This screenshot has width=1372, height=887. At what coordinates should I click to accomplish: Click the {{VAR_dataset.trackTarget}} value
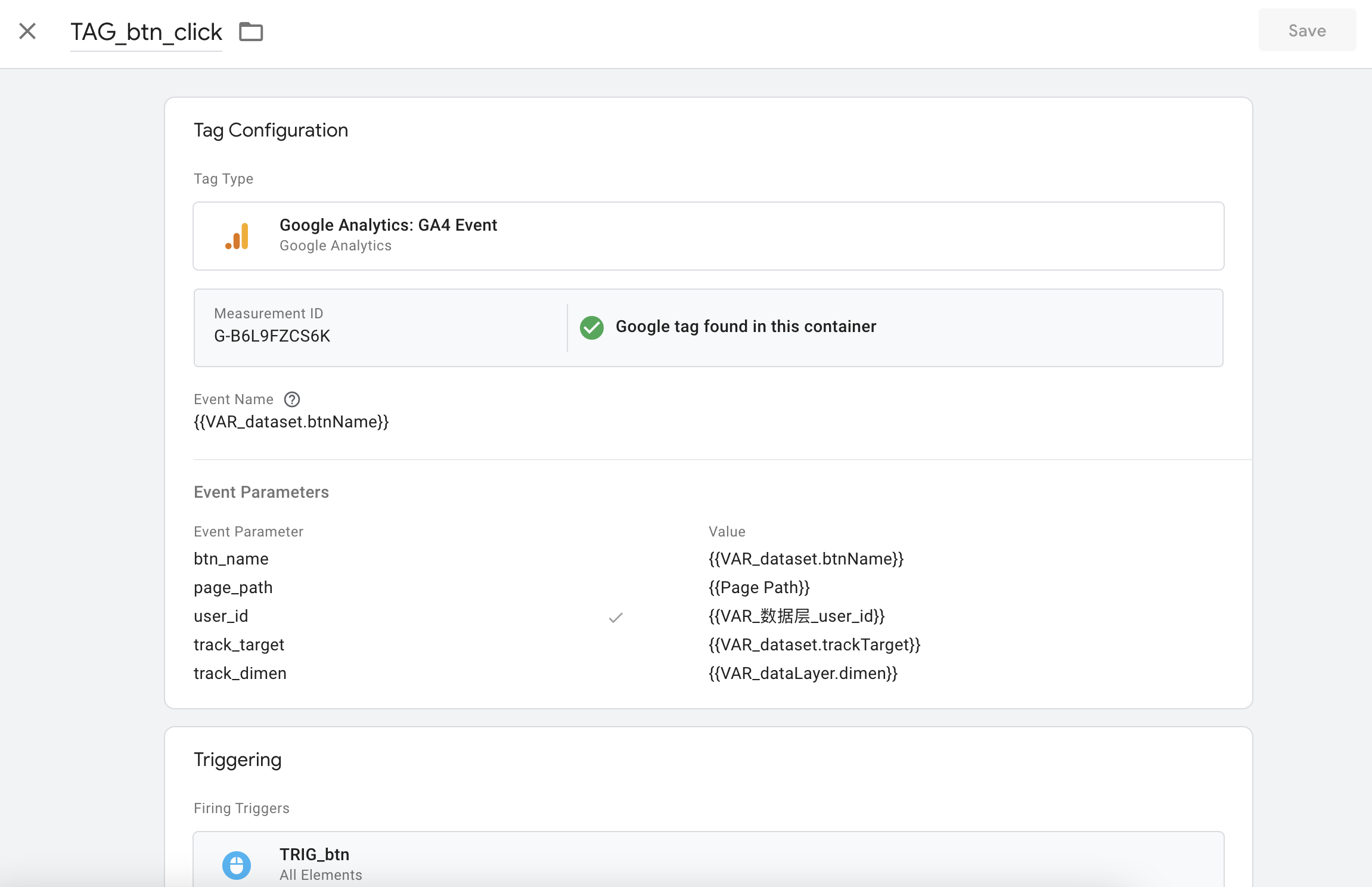815,645
